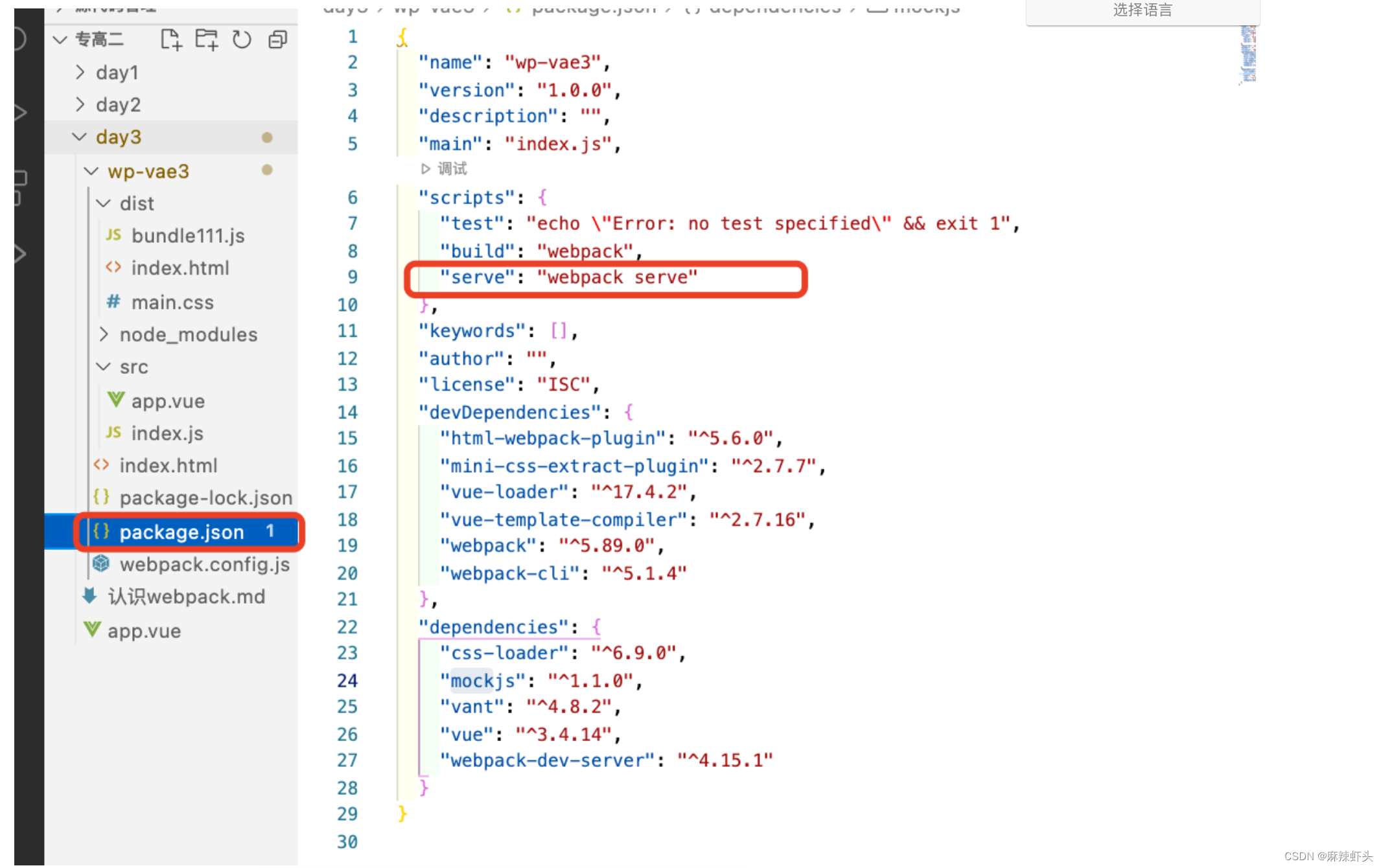Click the 选择语言 language selector

point(1142,10)
